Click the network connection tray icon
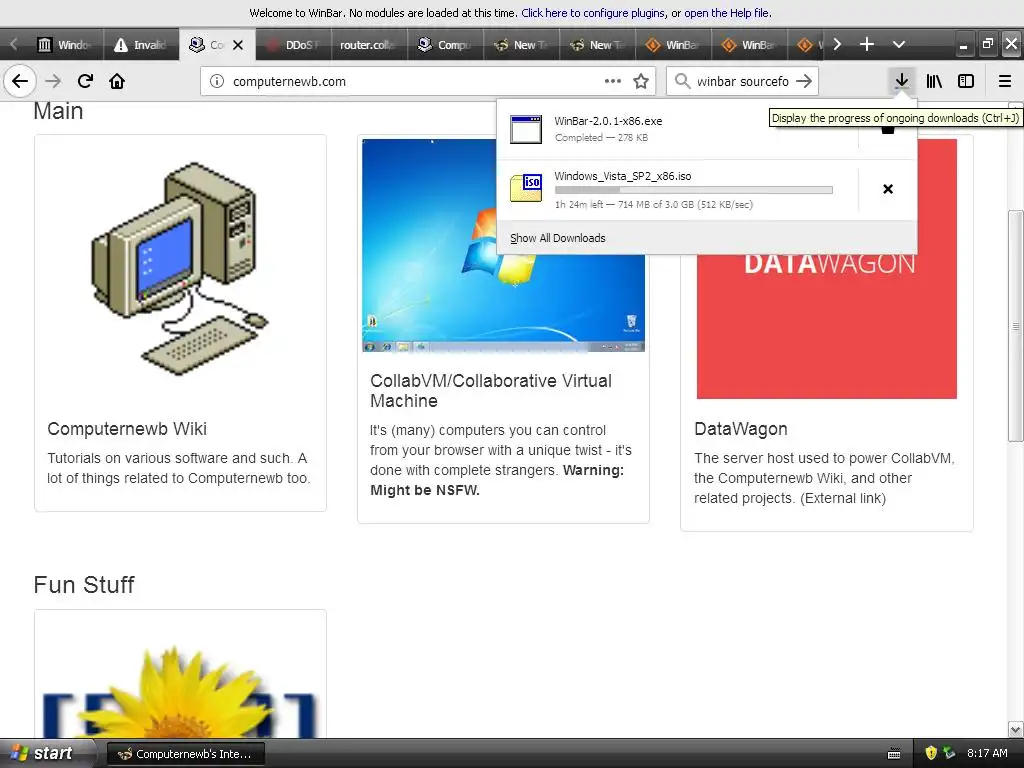1024x768 pixels. click(x=949, y=753)
